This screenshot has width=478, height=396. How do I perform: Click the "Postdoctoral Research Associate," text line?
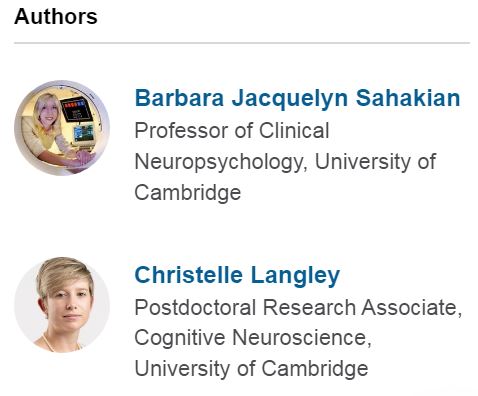click(298, 307)
